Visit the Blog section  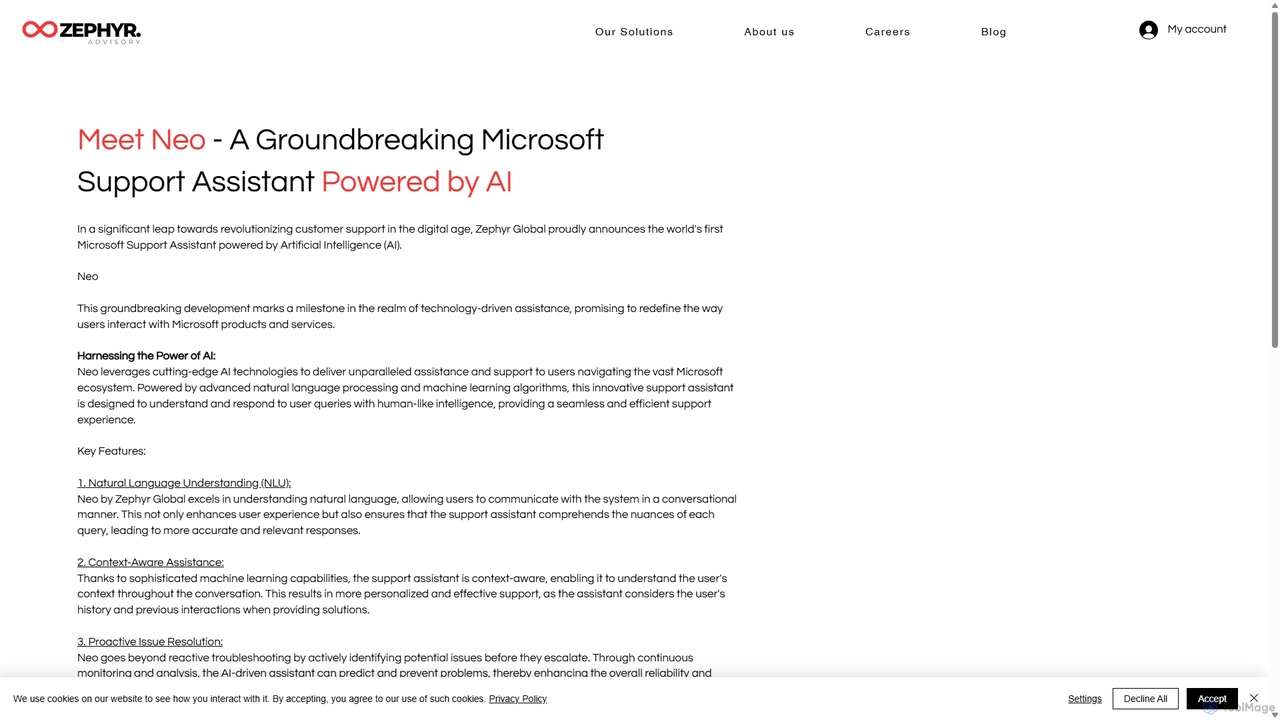[x=994, y=32]
